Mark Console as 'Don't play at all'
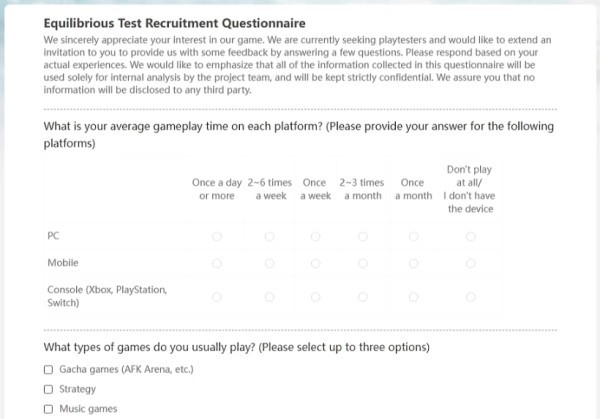This screenshot has width=600, height=419. 470,297
